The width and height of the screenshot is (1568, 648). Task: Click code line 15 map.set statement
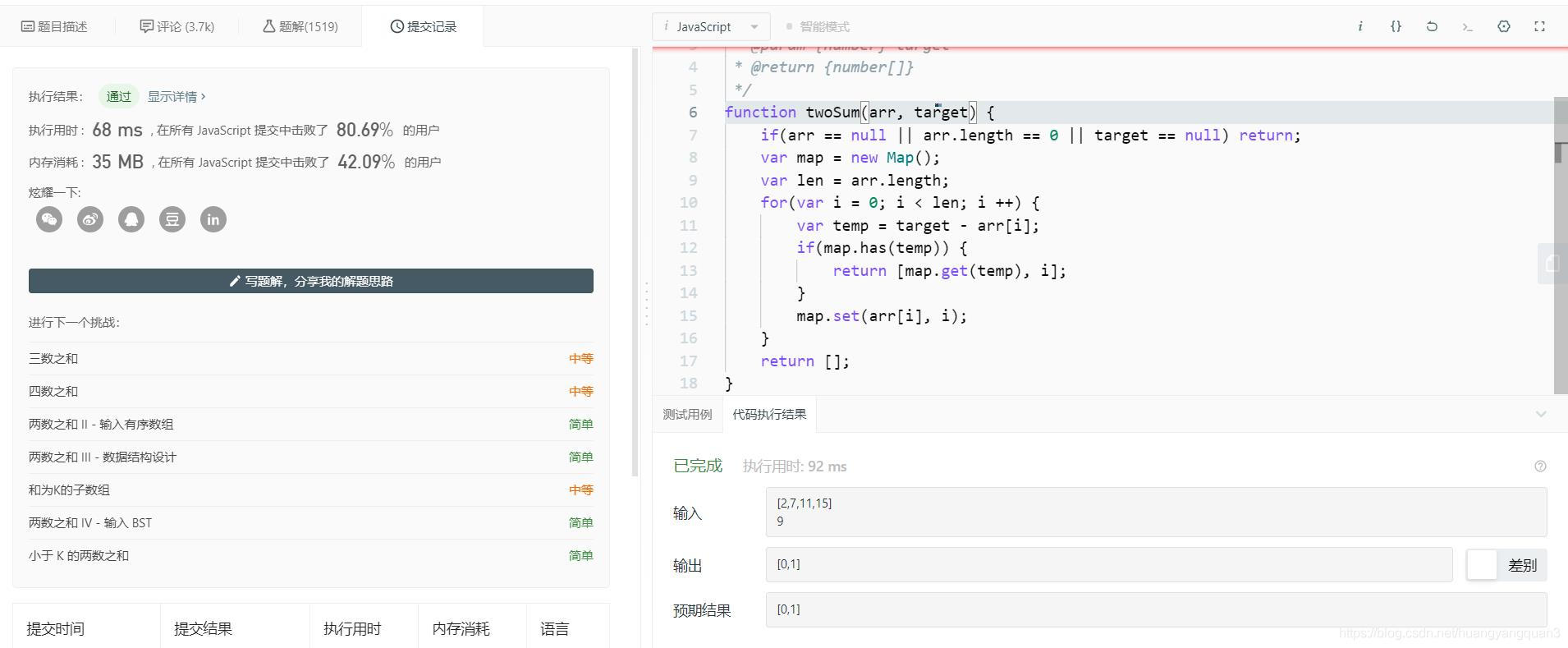coord(882,315)
